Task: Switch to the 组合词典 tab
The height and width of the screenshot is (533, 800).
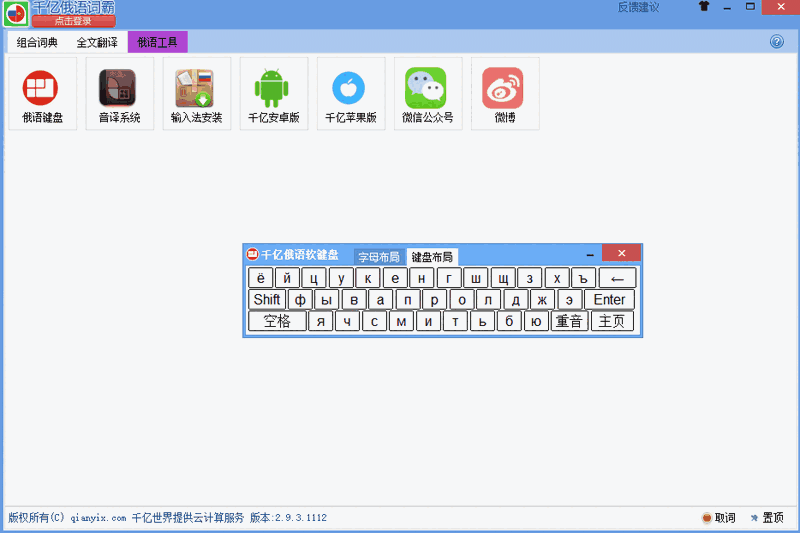Action: pos(37,42)
